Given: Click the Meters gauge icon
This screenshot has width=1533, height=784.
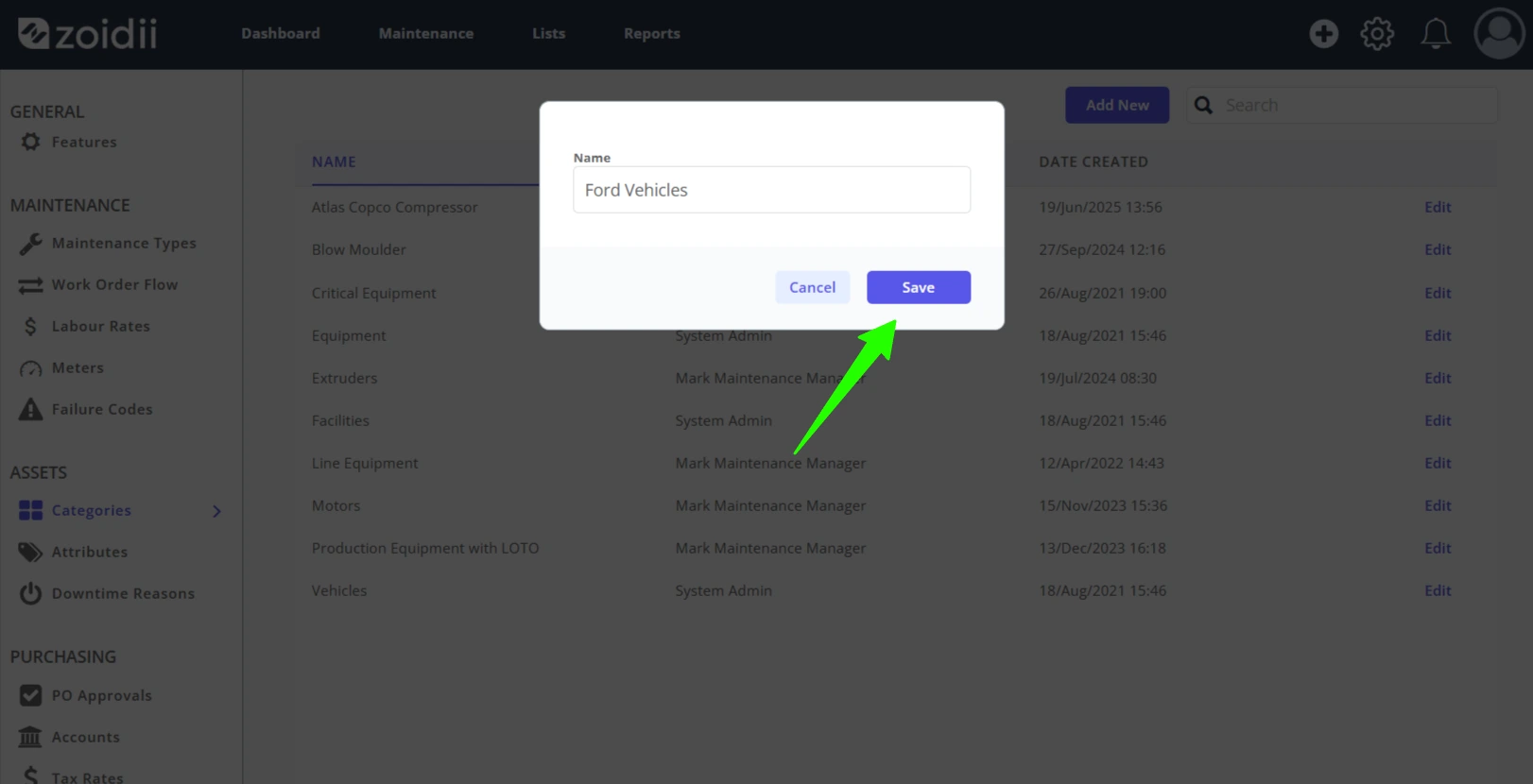Looking at the screenshot, I should pyautogui.click(x=31, y=368).
